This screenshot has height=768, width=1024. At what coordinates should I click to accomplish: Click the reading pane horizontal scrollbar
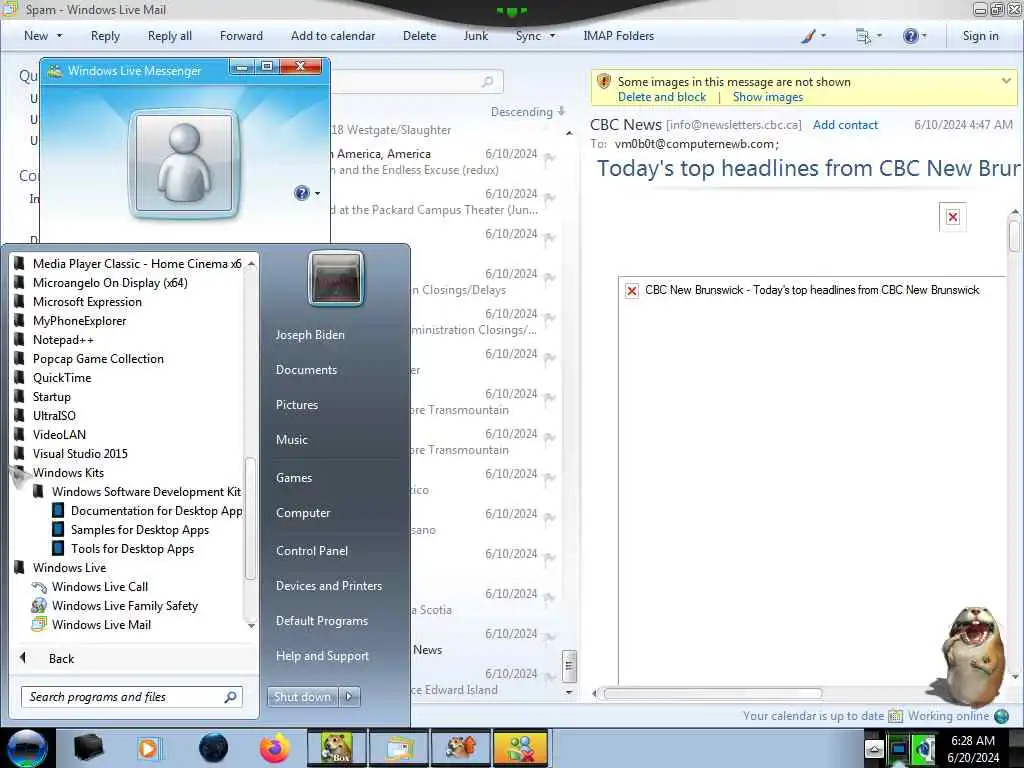click(712, 694)
